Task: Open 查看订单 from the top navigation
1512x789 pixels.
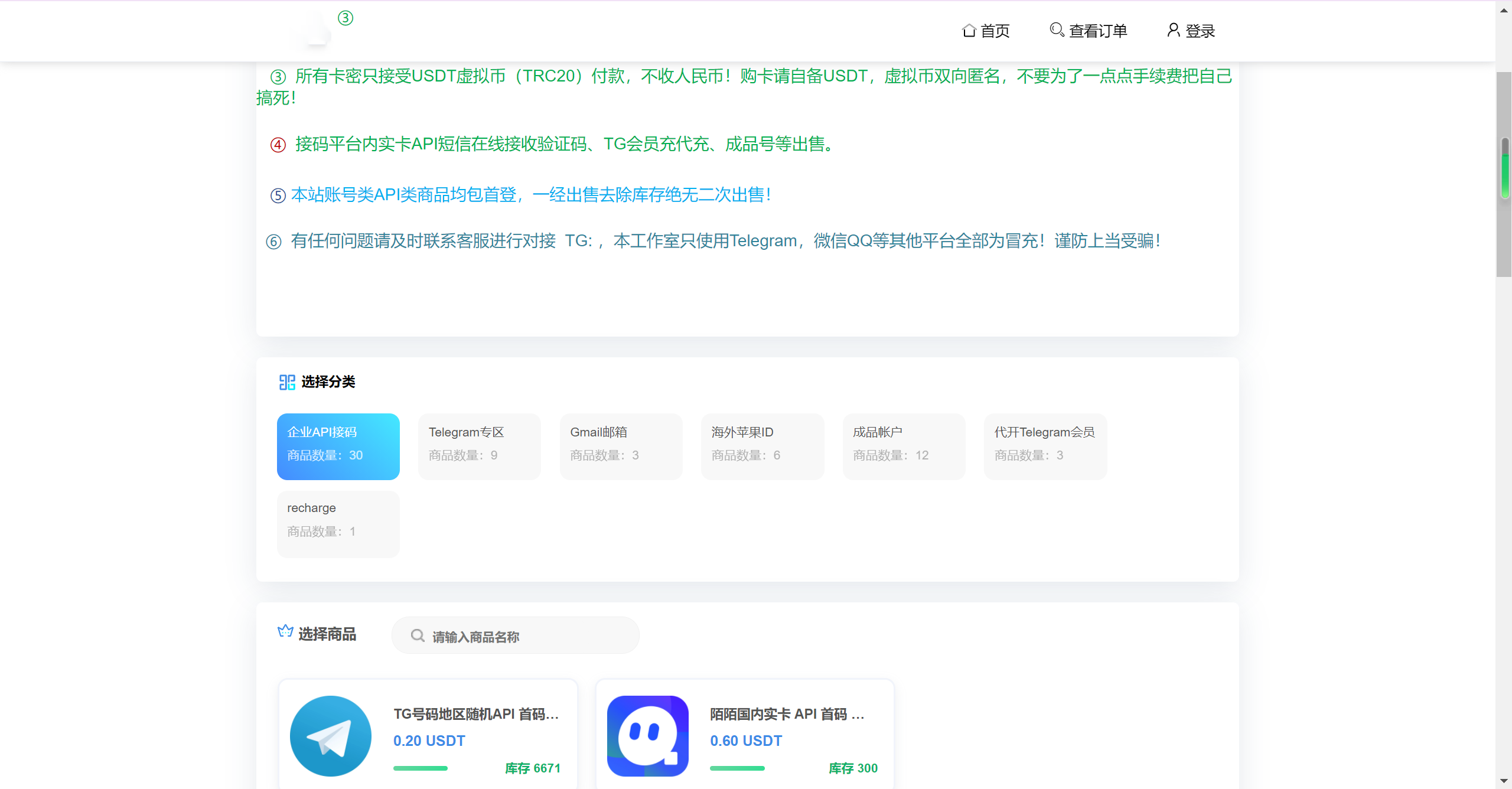Action: (1097, 31)
